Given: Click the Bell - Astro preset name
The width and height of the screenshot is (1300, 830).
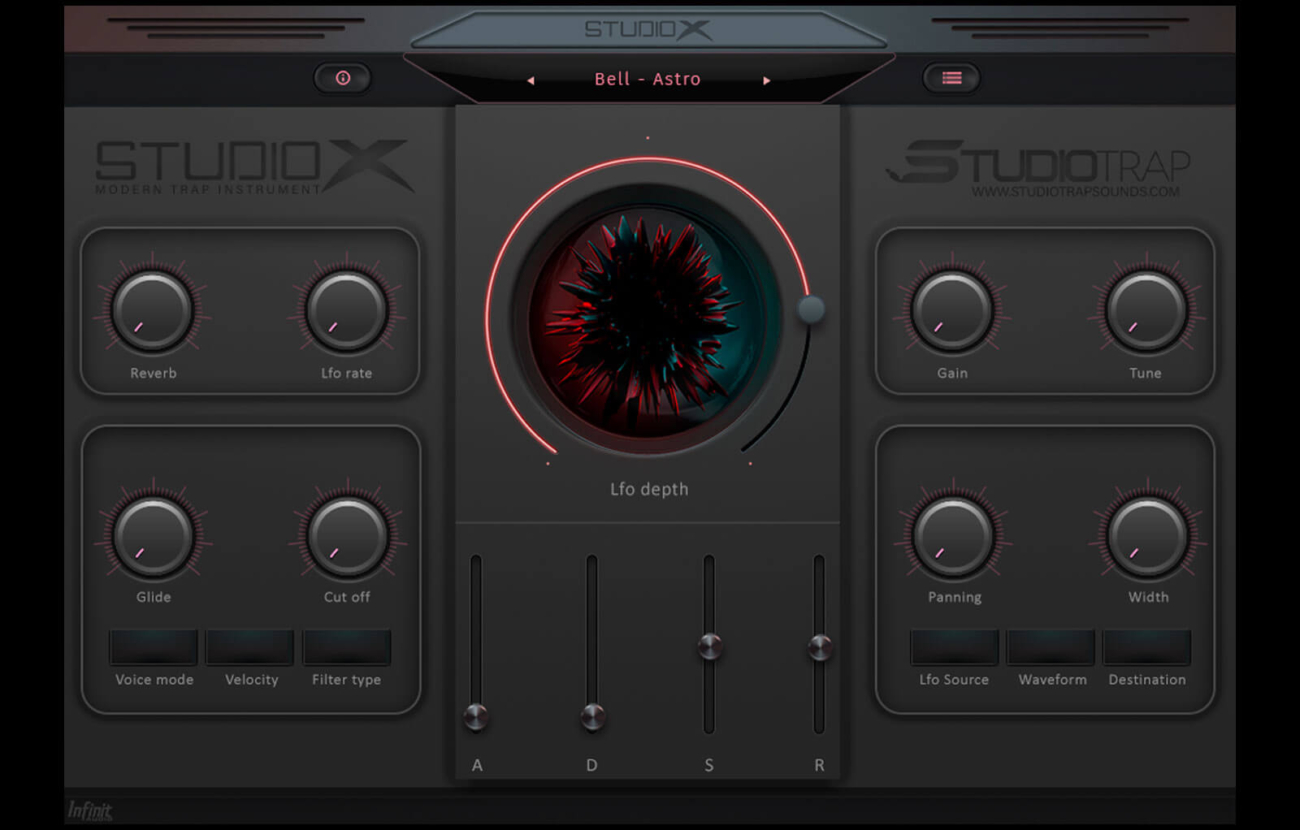Looking at the screenshot, I should click(647, 79).
